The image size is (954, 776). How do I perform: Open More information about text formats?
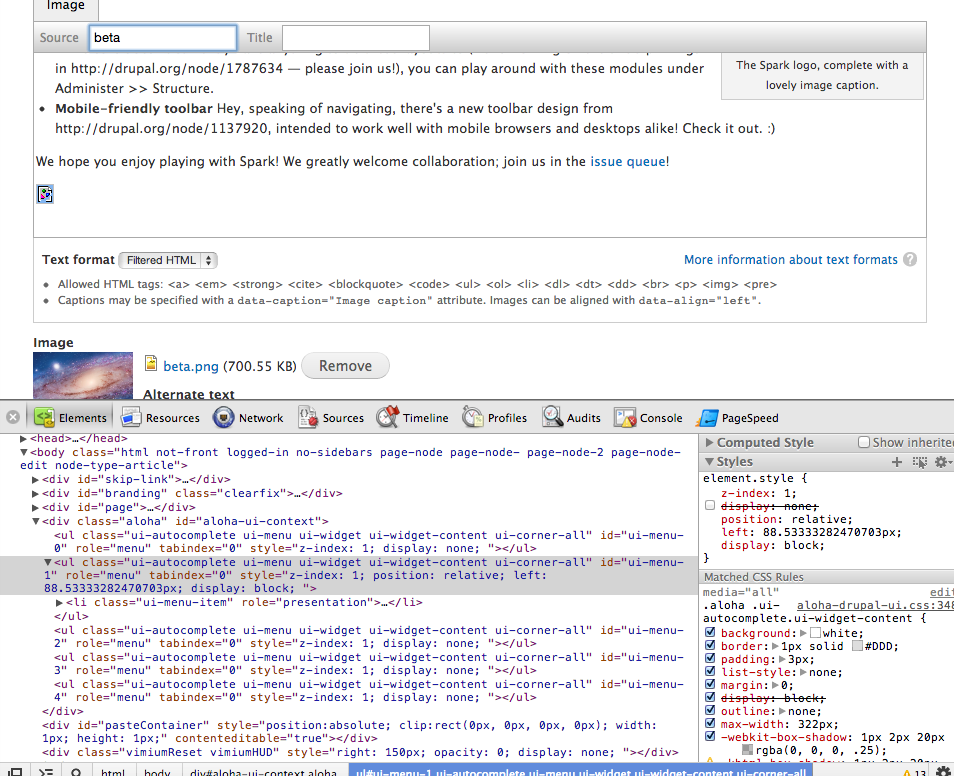790,260
